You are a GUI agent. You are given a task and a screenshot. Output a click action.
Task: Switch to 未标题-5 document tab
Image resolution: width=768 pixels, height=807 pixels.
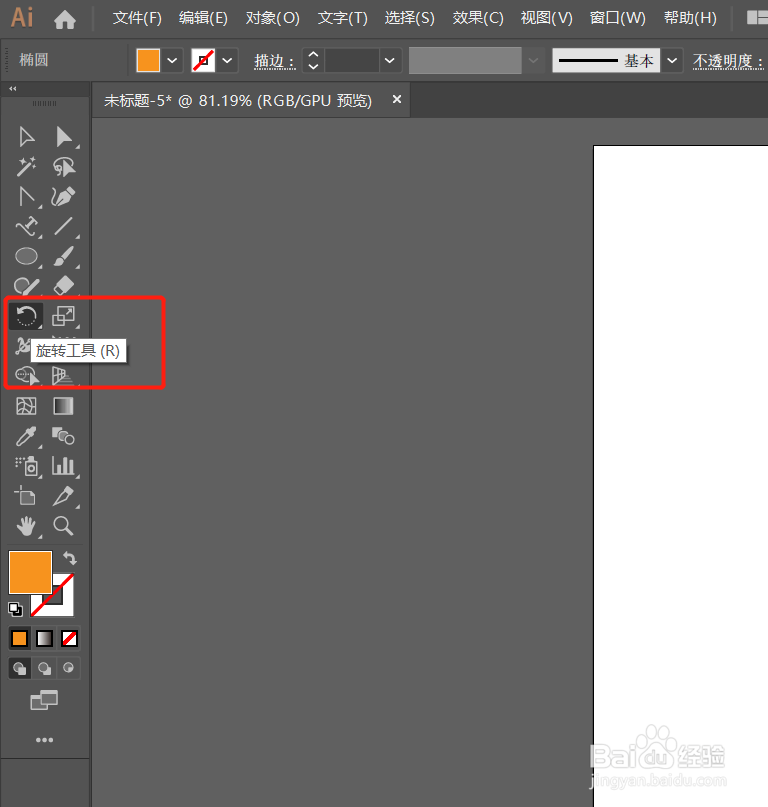[238, 100]
